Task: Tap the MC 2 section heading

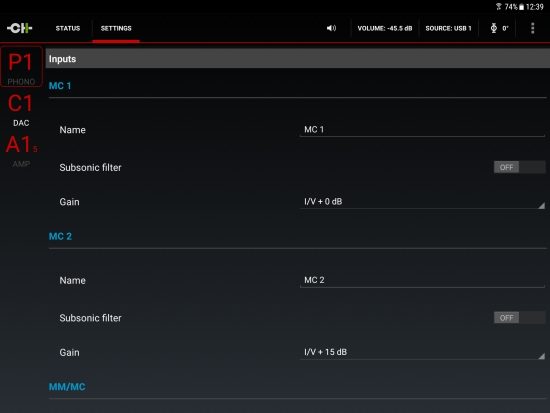Action: (60, 236)
